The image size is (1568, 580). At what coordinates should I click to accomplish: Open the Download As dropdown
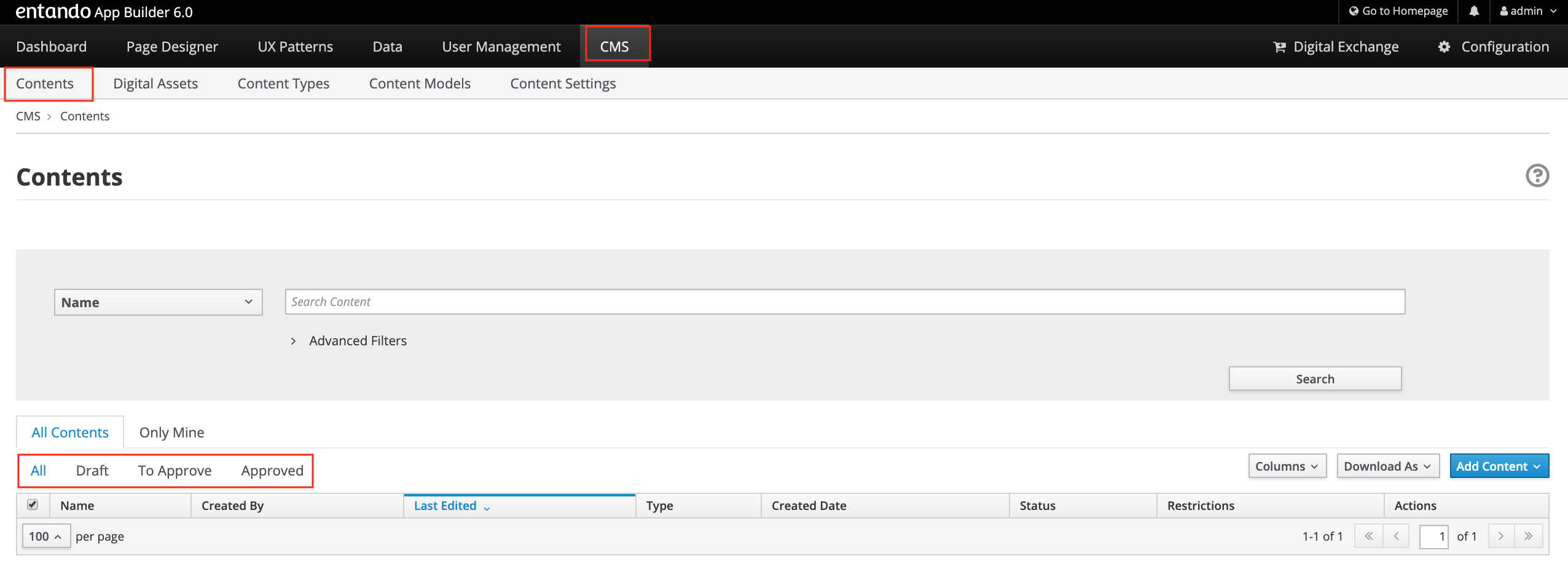coord(1387,466)
